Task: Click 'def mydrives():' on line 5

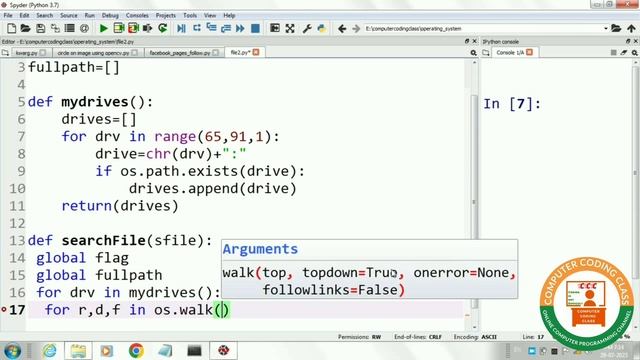Action: click(90, 102)
